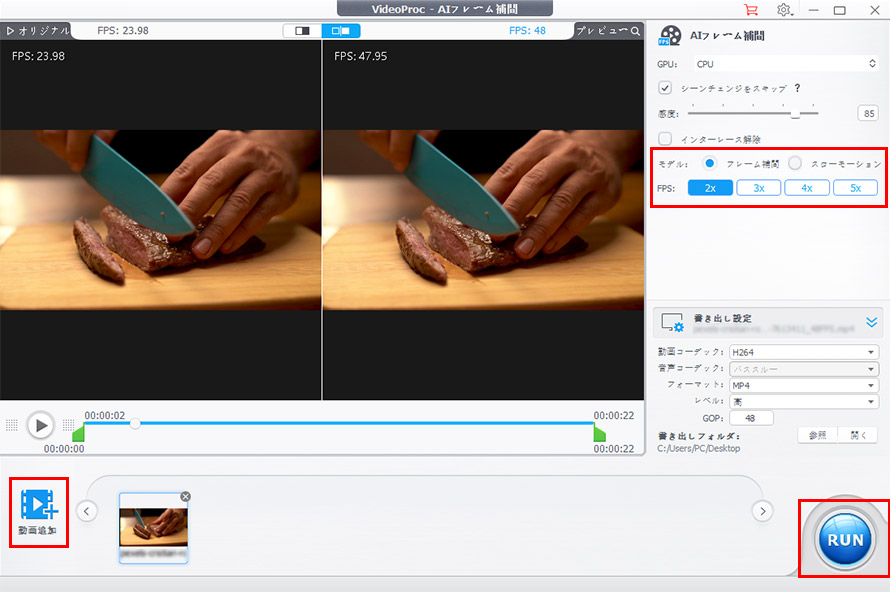This screenshot has height=592, width=890.
Task: Click the blue RUN button
Action: [845, 539]
